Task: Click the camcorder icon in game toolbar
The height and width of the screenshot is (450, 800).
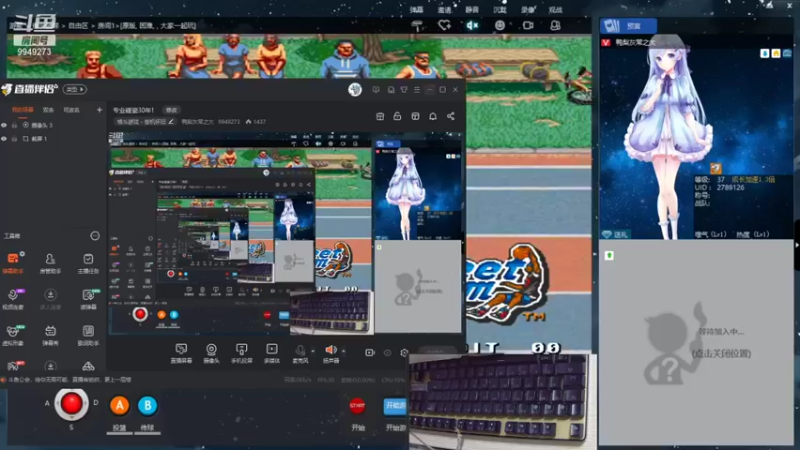Action: (528, 25)
